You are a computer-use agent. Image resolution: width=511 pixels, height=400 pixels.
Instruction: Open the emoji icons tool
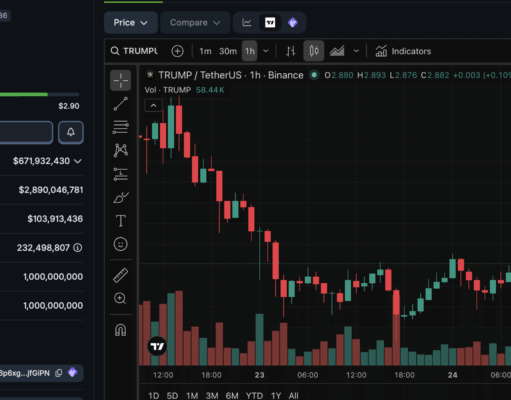point(120,244)
